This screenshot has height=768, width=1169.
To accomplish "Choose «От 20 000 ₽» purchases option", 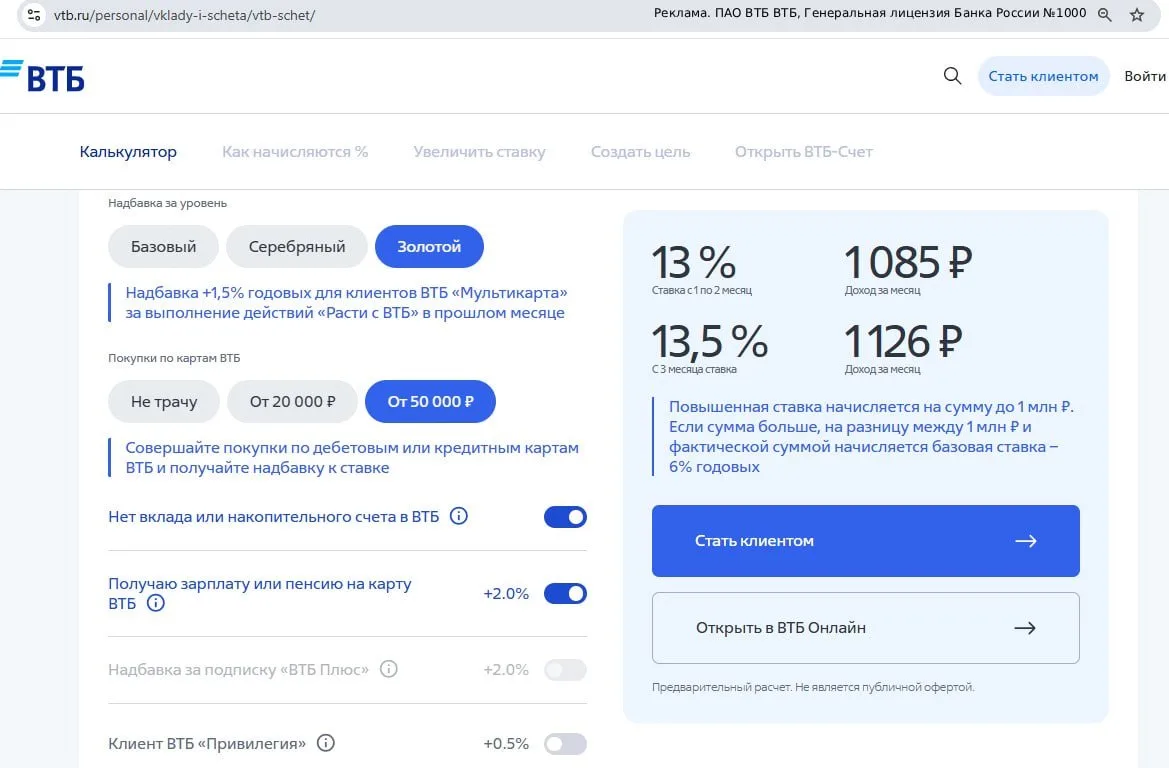I will point(292,401).
